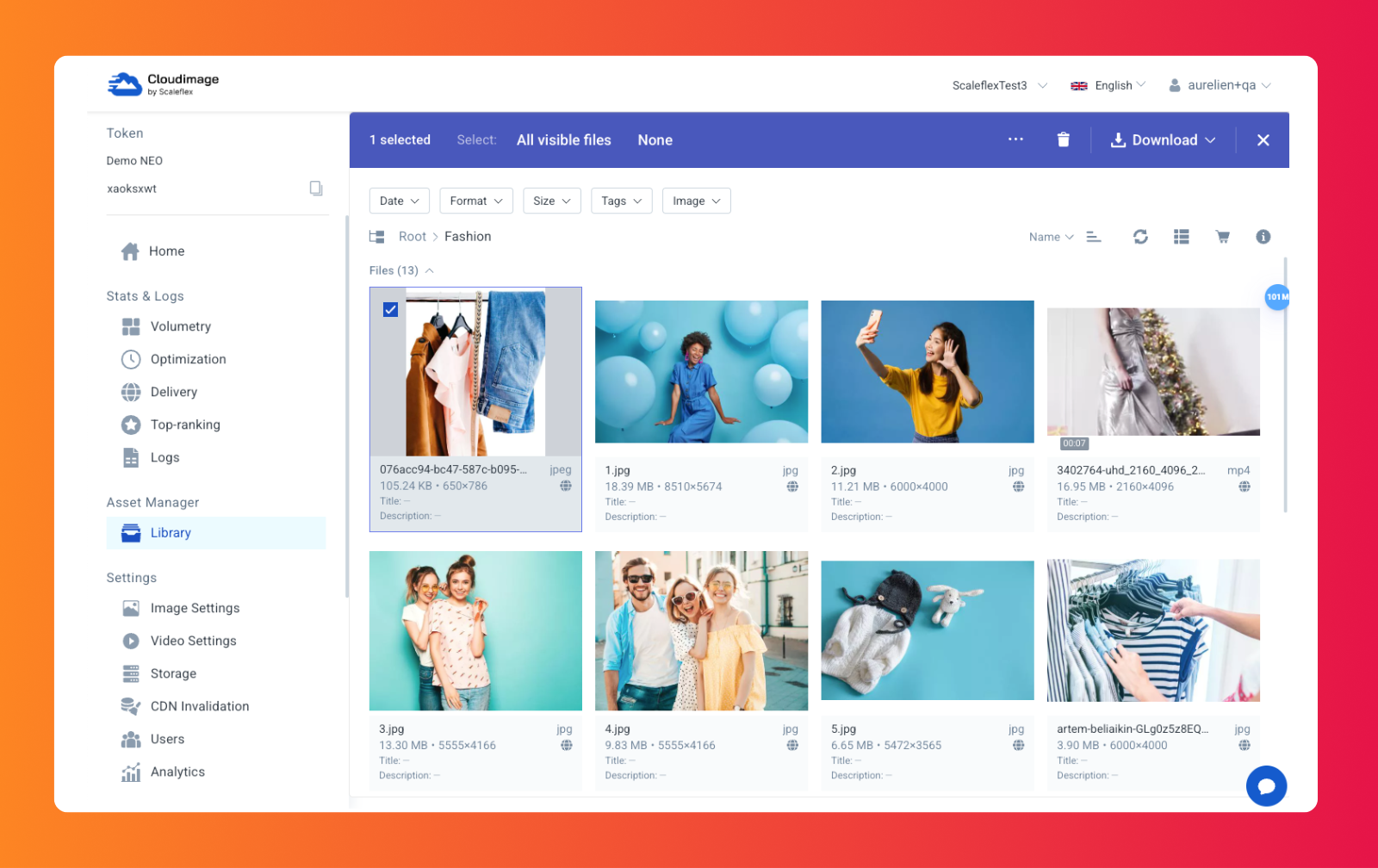1378x868 pixels.
Task: Refresh the file library view
Action: tap(1140, 236)
